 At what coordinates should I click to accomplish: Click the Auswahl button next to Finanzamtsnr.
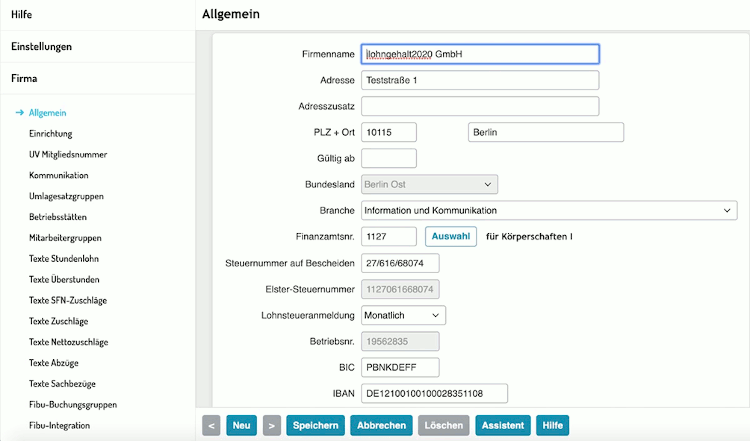tap(451, 236)
